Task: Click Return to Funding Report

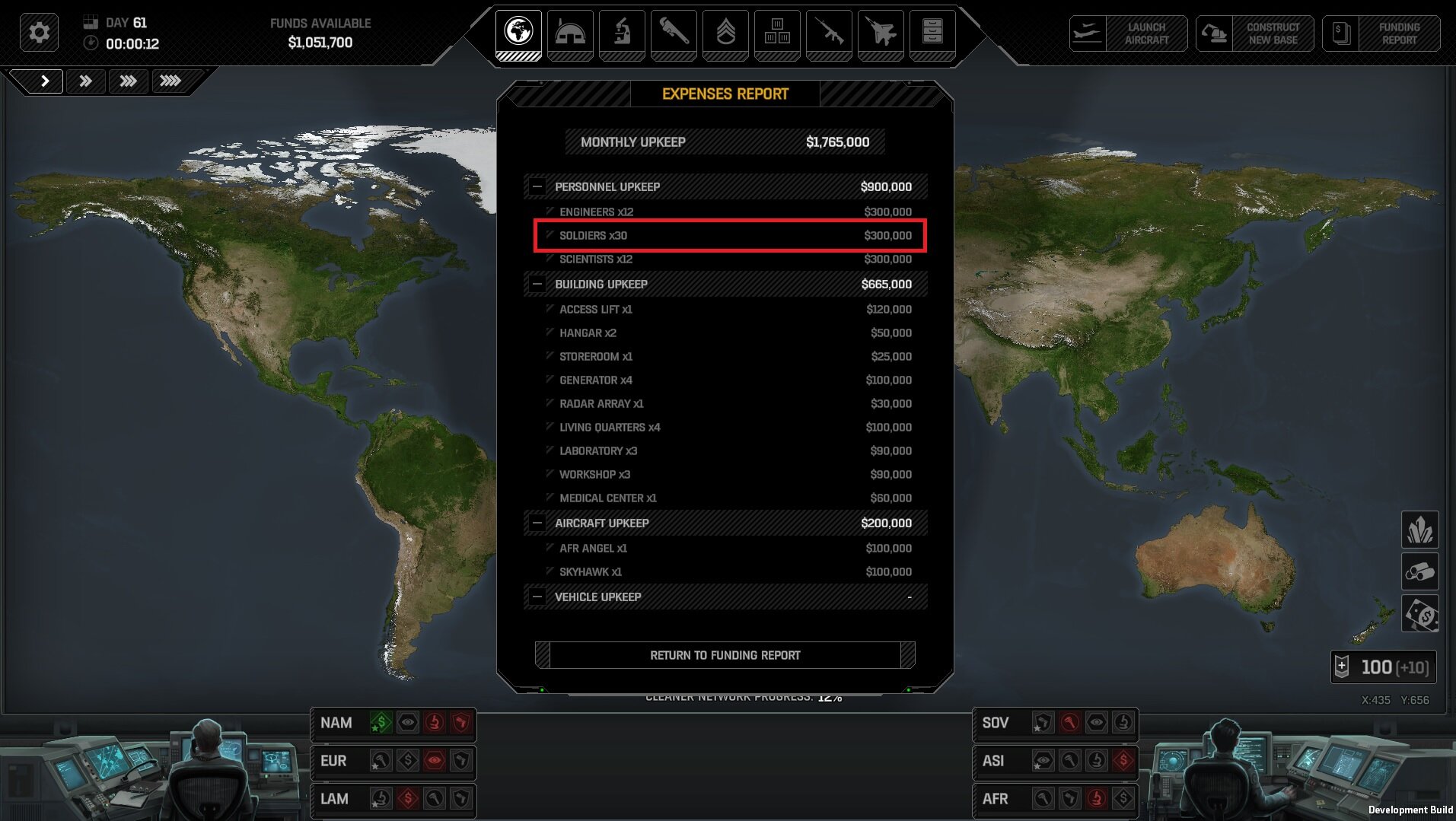Action: (725, 655)
